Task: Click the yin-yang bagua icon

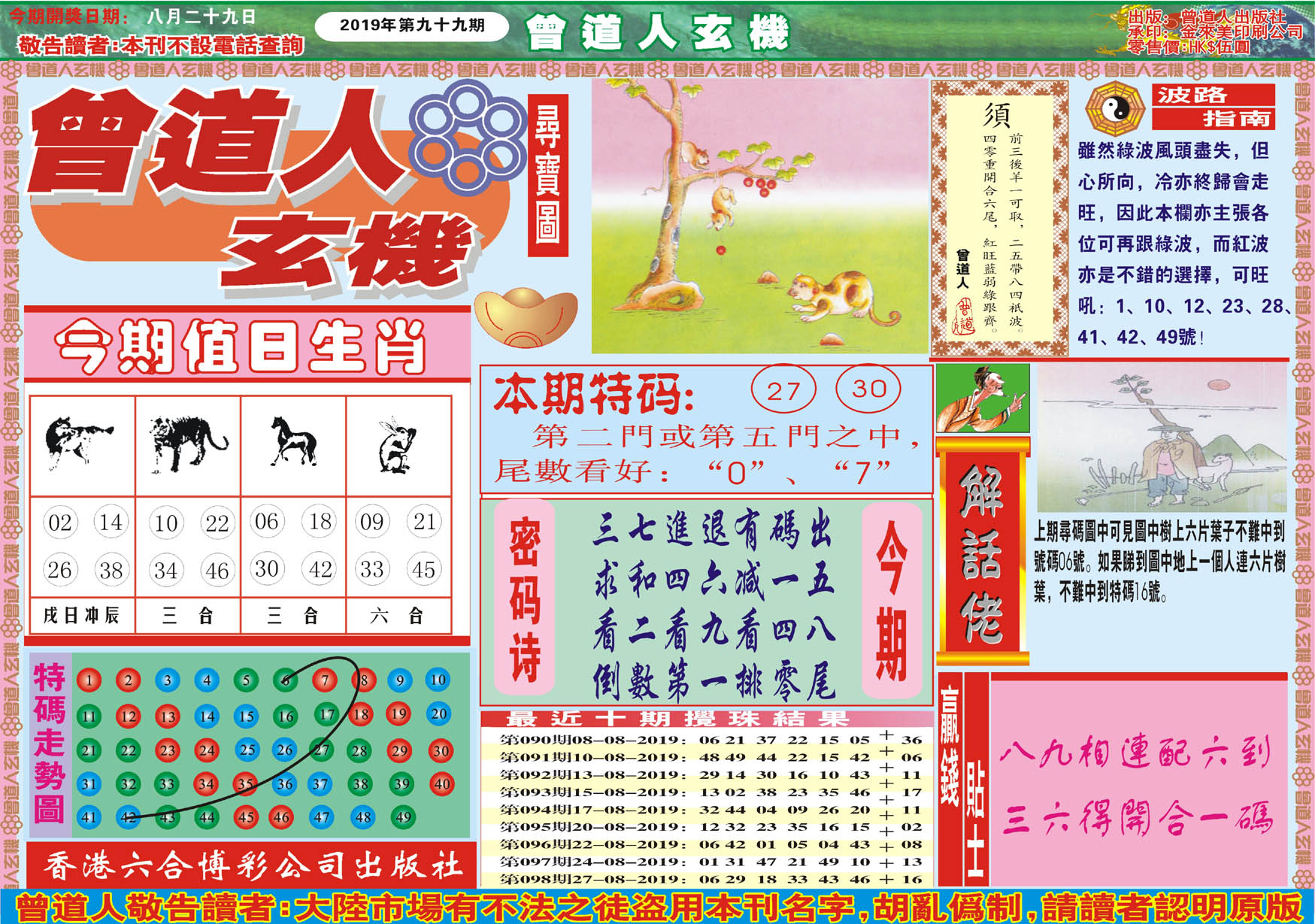Action: click(1115, 110)
